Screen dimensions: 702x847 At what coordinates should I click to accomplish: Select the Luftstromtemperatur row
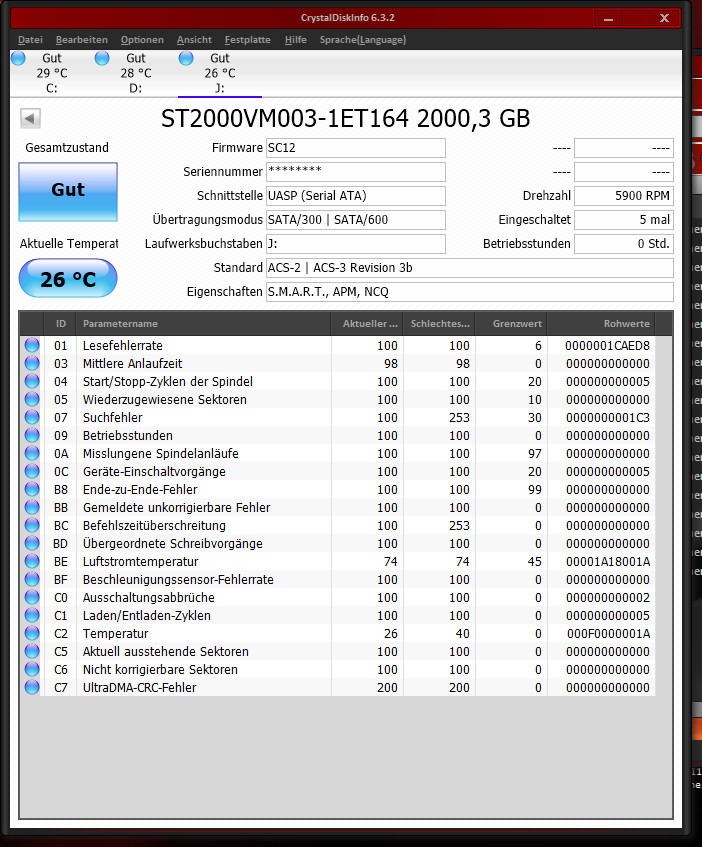pyautogui.click(x=338, y=561)
